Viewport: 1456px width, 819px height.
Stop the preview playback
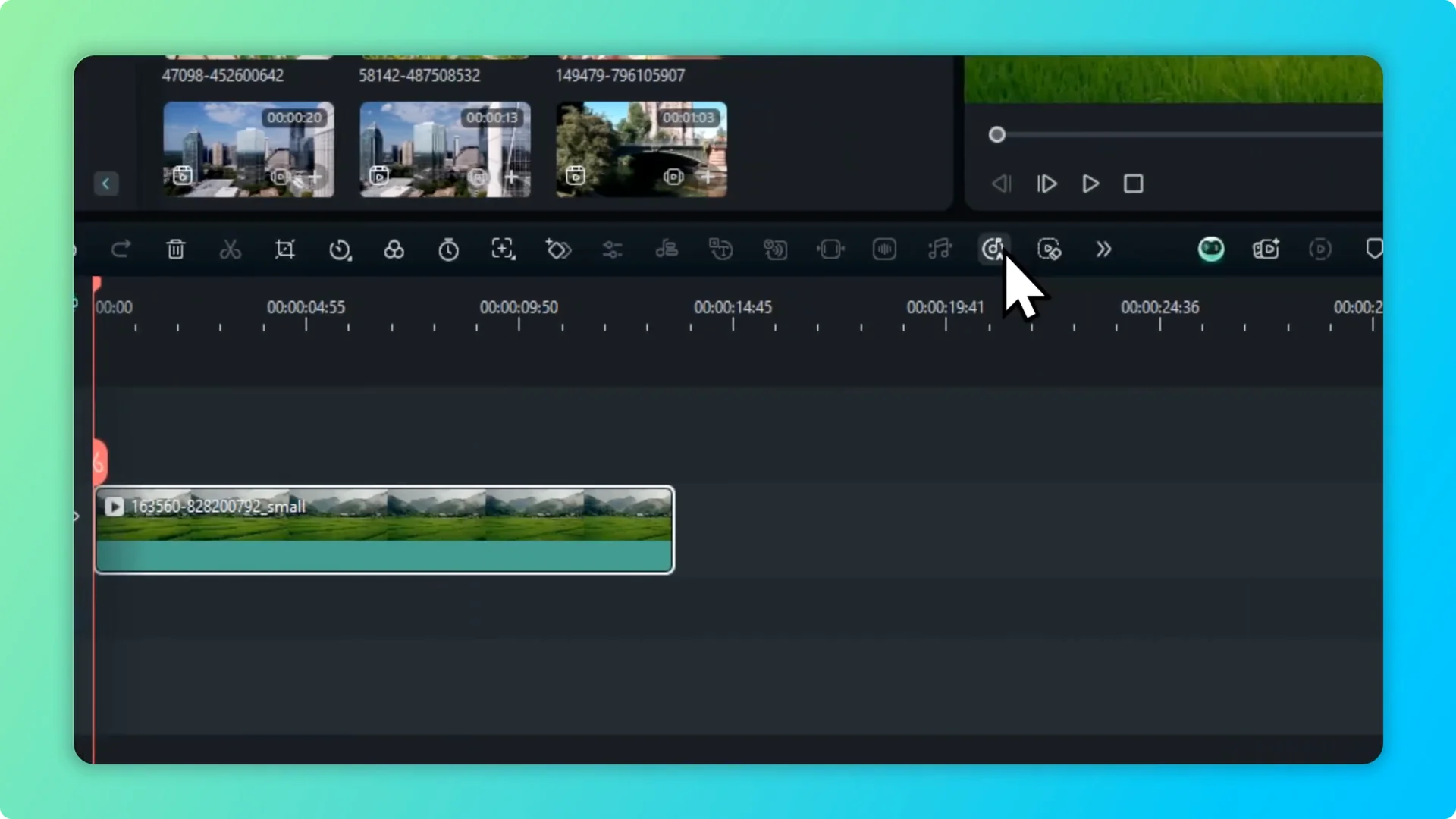coord(1134,184)
